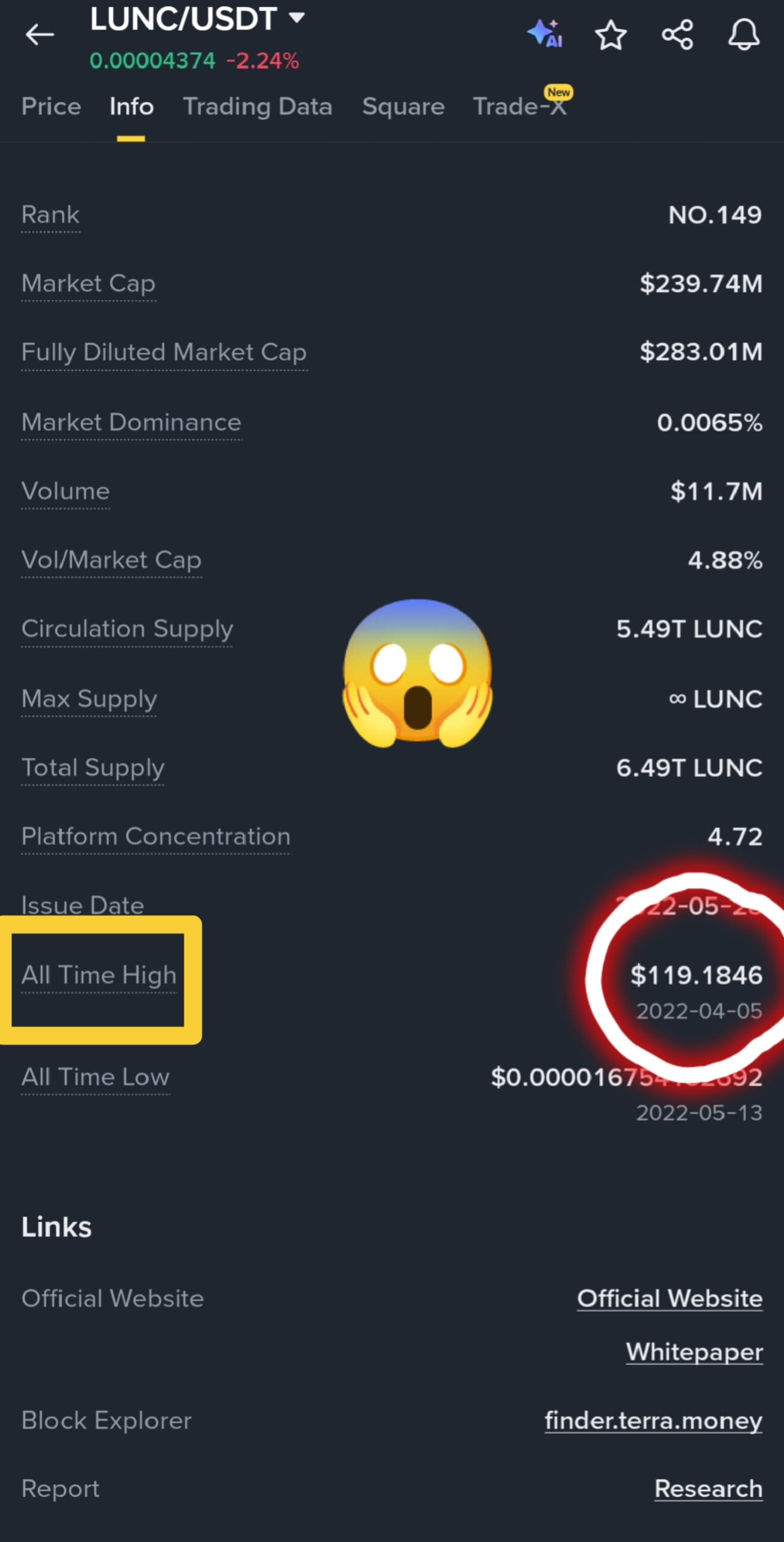The image size is (784, 1542).
Task: Visit the finder.terra.money block explorer link
Action: click(x=653, y=1420)
